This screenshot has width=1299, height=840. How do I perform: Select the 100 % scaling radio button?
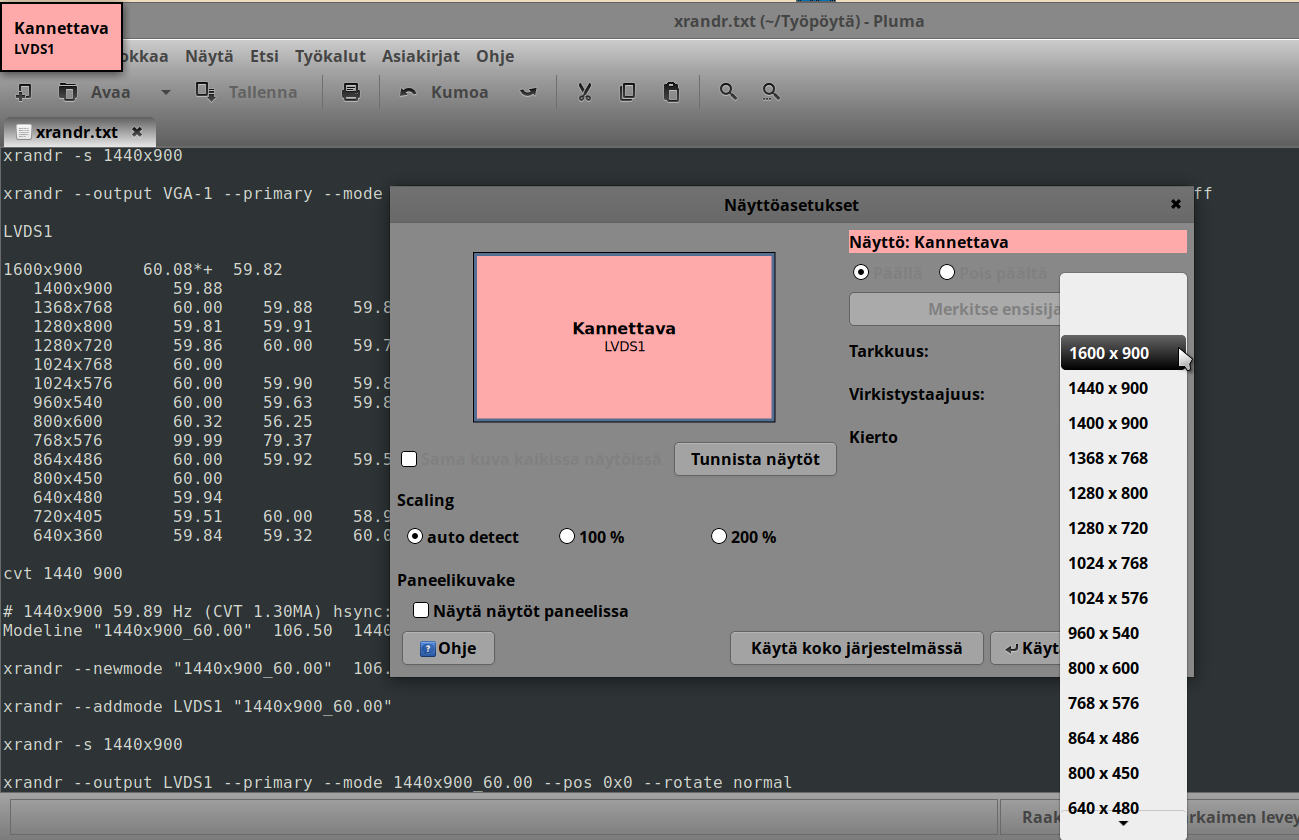pos(567,536)
